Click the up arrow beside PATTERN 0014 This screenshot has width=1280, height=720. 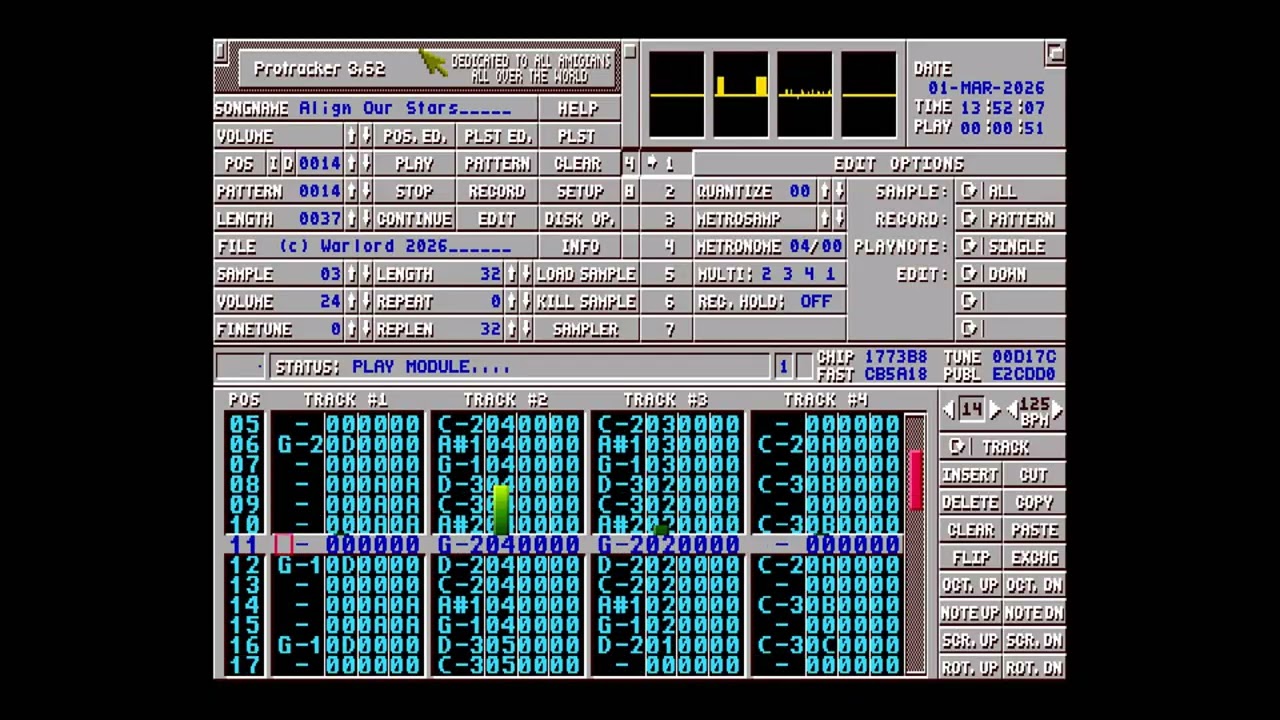351,191
